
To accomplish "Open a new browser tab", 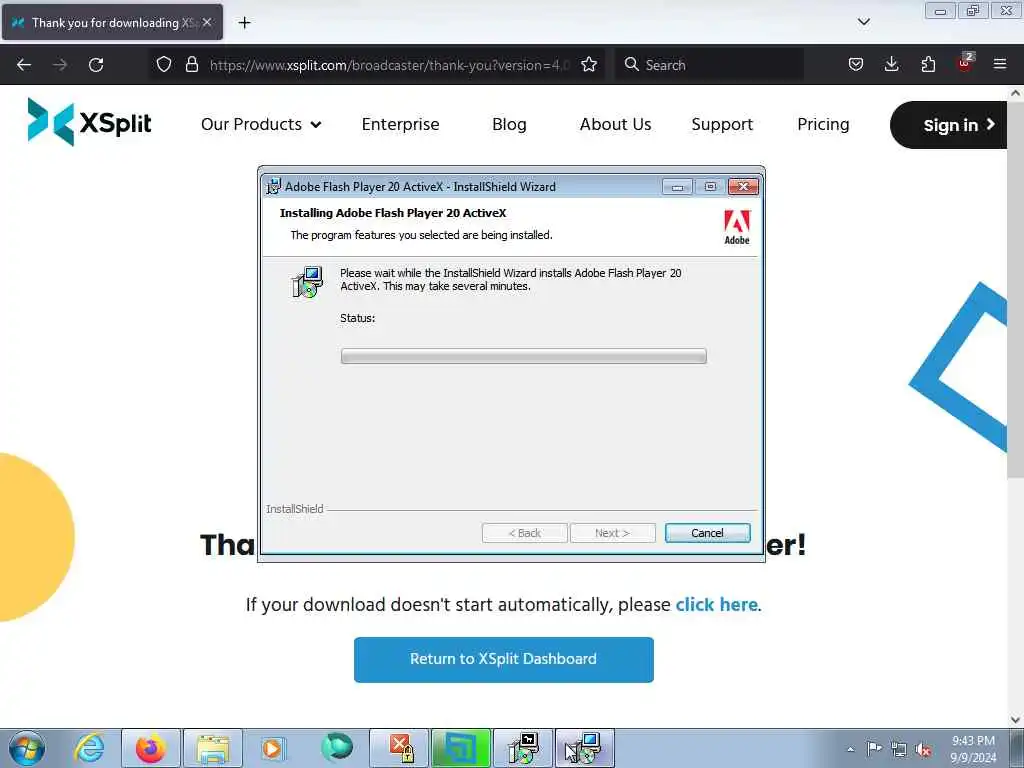I will coord(244,23).
